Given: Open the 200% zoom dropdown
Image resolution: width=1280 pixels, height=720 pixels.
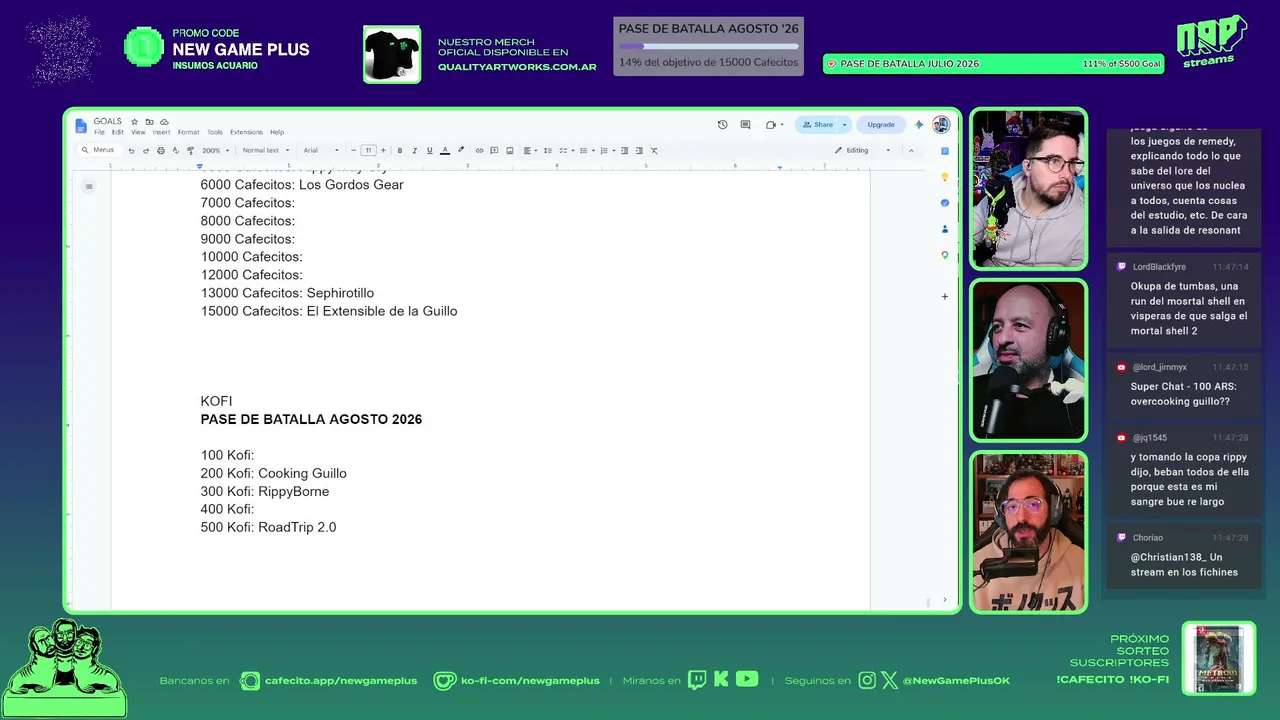Looking at the screenshot, I should (215, 151).
